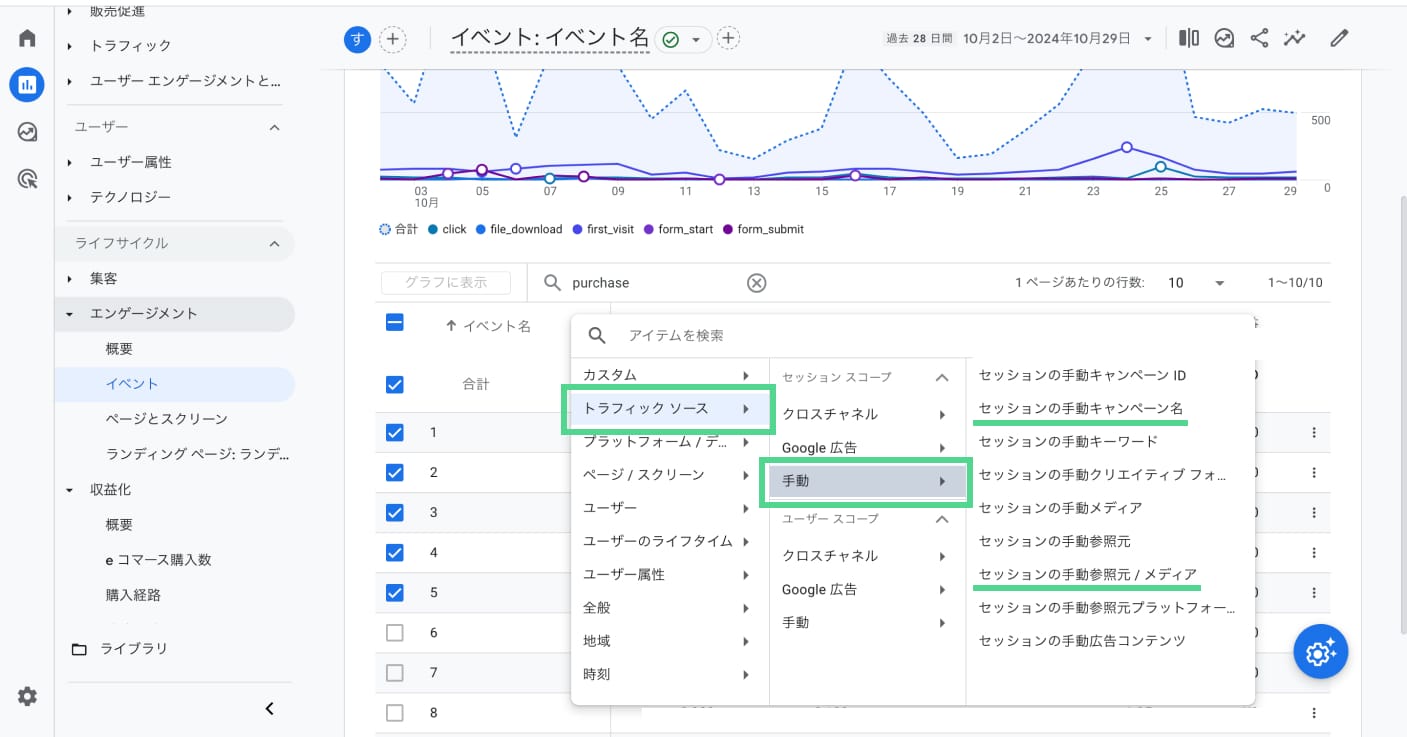Click the pencil Customize report icon
The width and height of the screenshot is (1407, 737).
1339,39
